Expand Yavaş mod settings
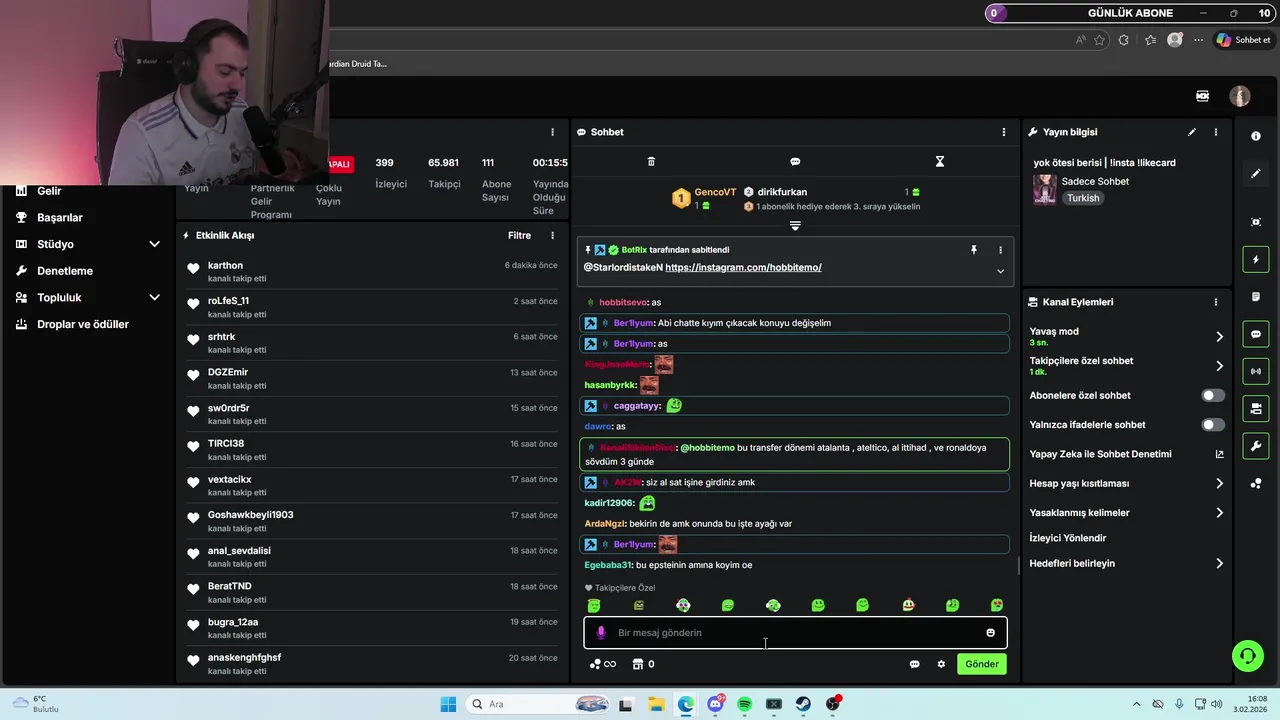 click(x=1219, y=337)
